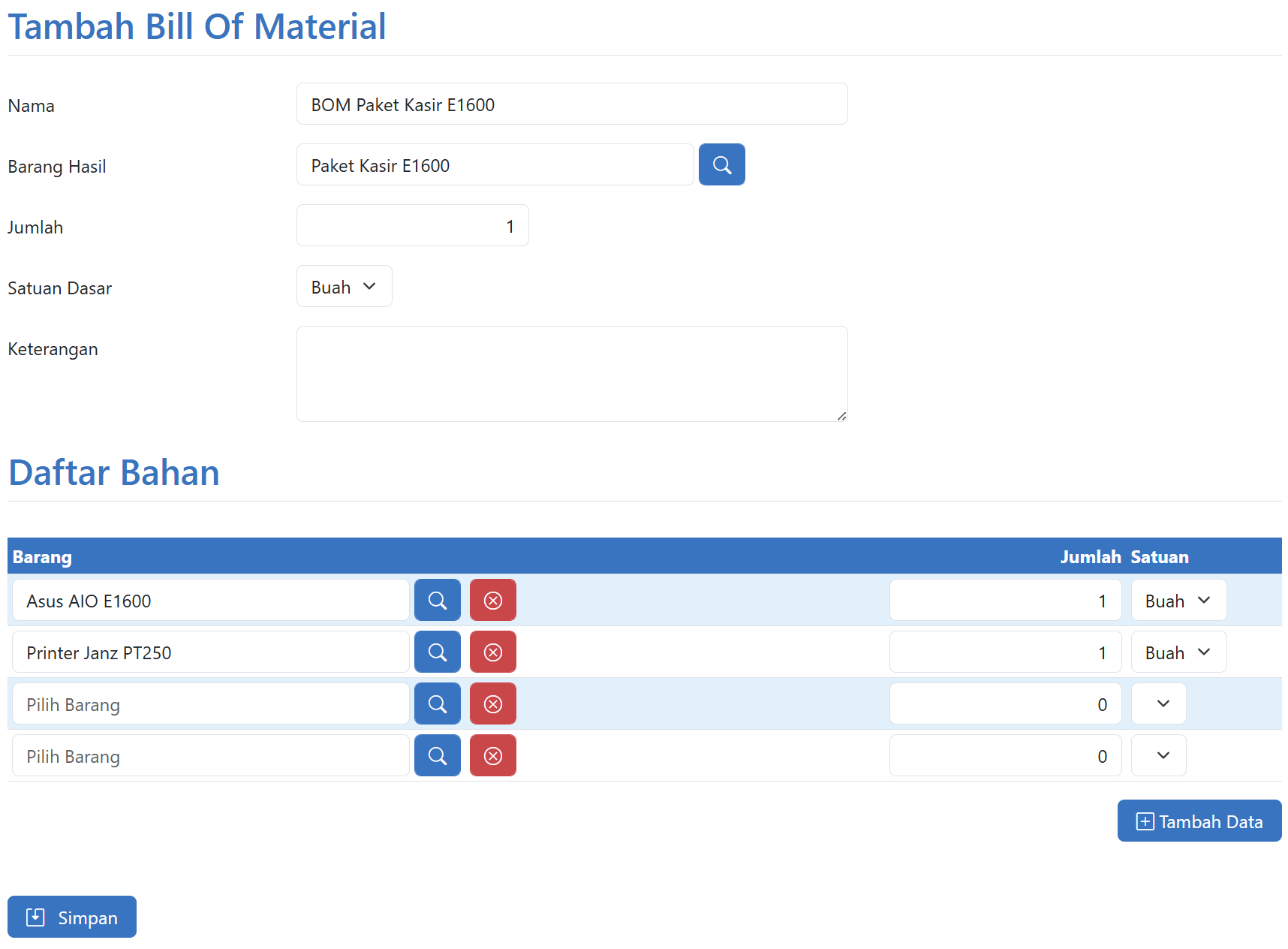Click the Tambah Bill Of Material heading
This screenshot has height=949, width=1288.
click(197, 26)
